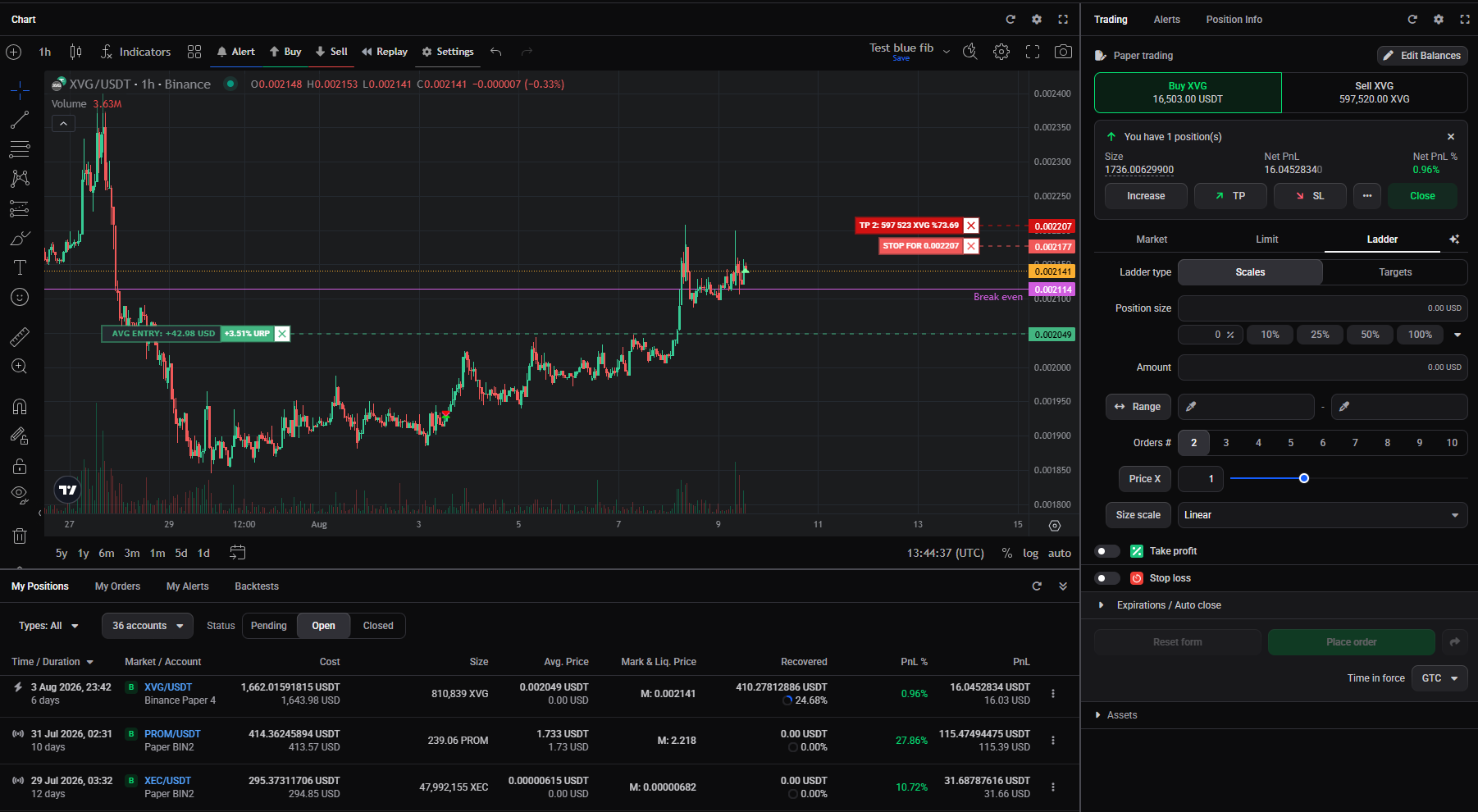Focus the Position size input field

click(x=1322, y=308)
